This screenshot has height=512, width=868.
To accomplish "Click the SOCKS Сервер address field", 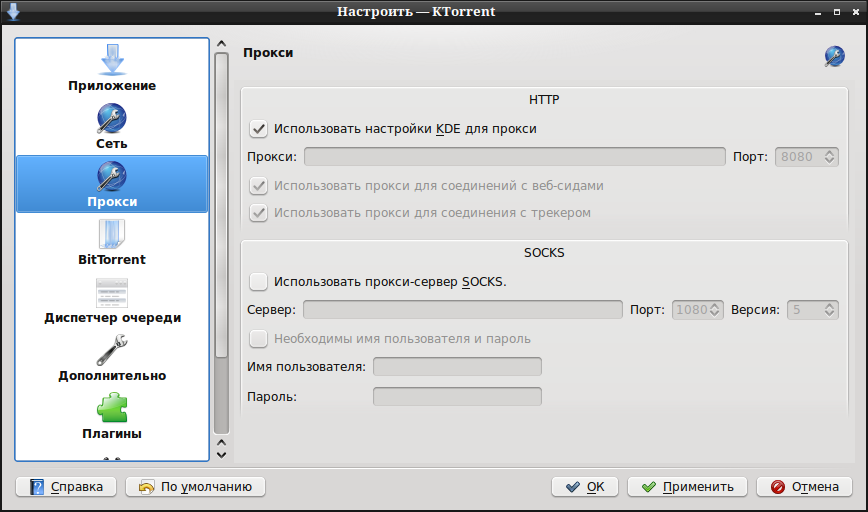I will 463,309.
